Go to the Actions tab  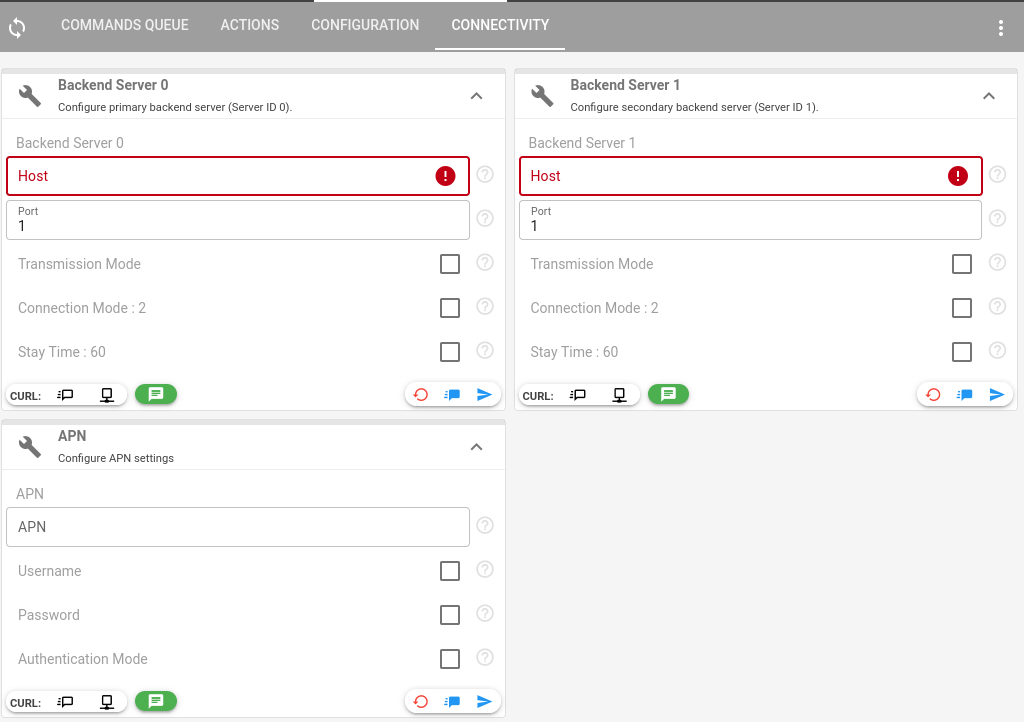[x=250, y=25]
